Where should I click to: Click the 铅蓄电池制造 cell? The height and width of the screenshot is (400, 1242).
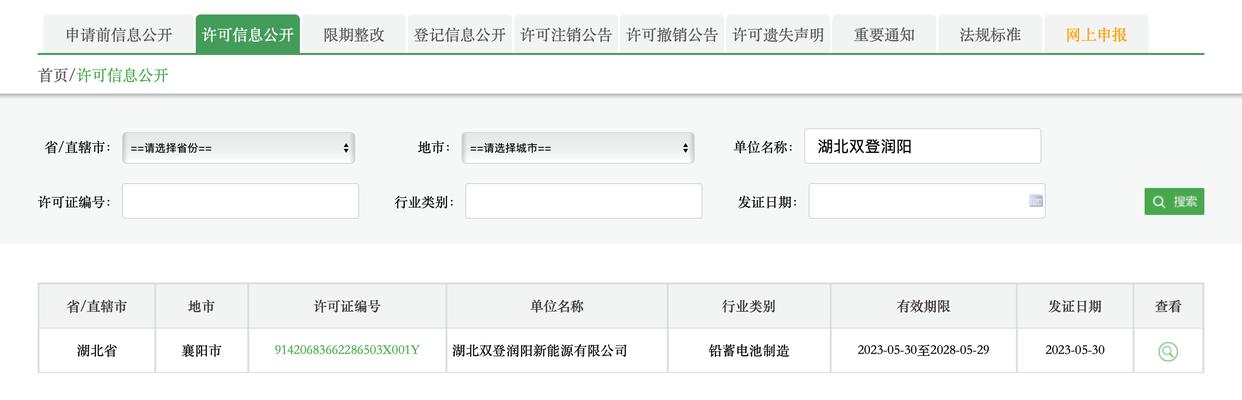pyautogui.click(x=749, y=351)
